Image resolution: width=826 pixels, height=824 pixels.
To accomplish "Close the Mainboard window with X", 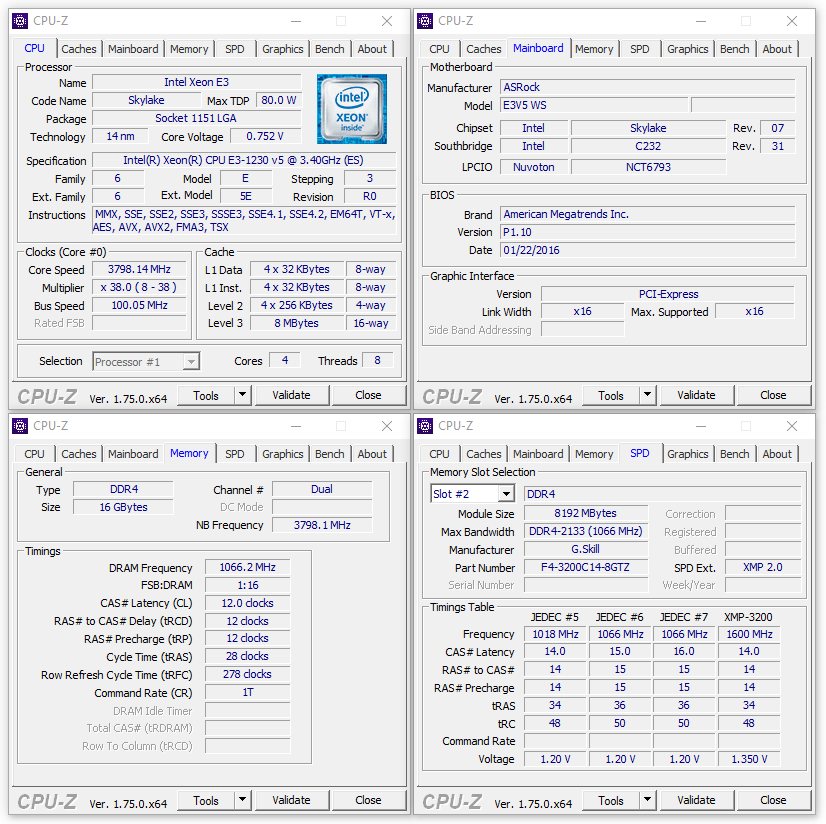I will [x=792, y=21].
